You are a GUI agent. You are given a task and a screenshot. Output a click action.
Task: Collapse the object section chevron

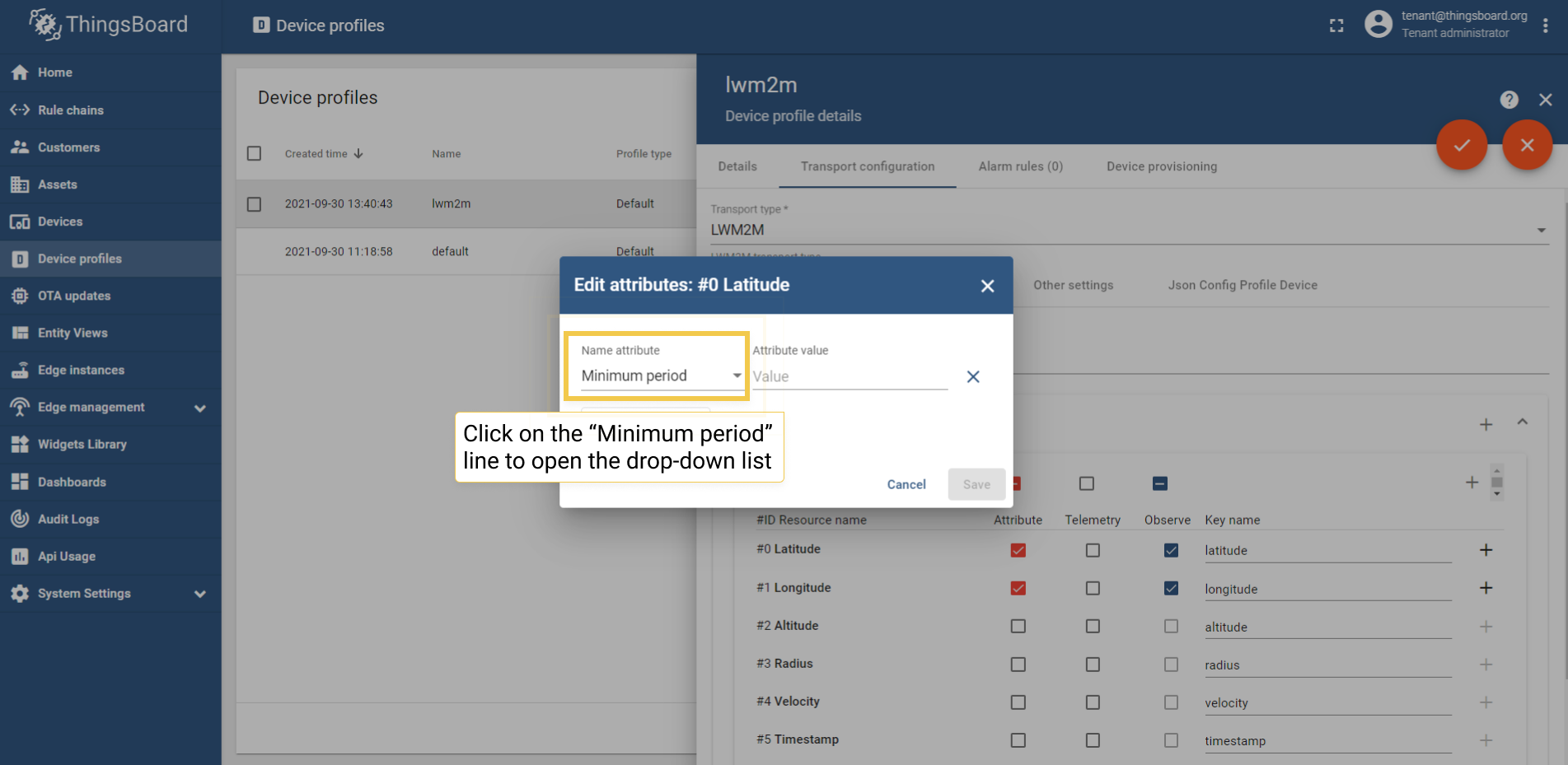pos(1523,422)
